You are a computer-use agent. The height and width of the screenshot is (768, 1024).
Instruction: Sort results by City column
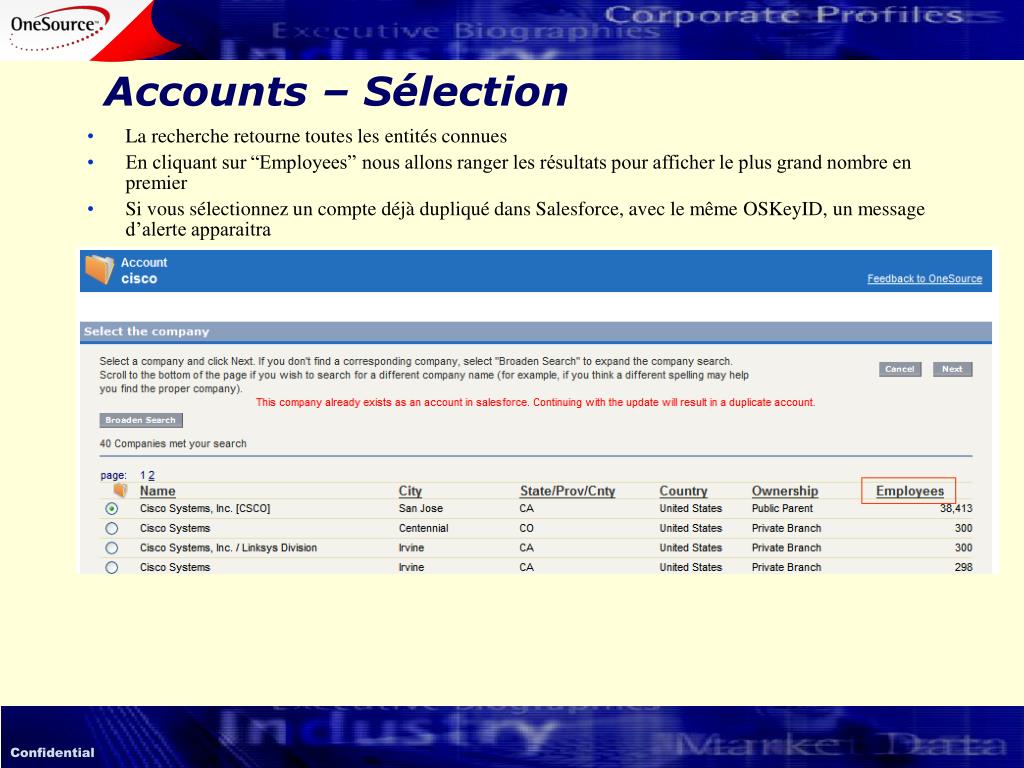pyautogui.click(x=410, y=491)
